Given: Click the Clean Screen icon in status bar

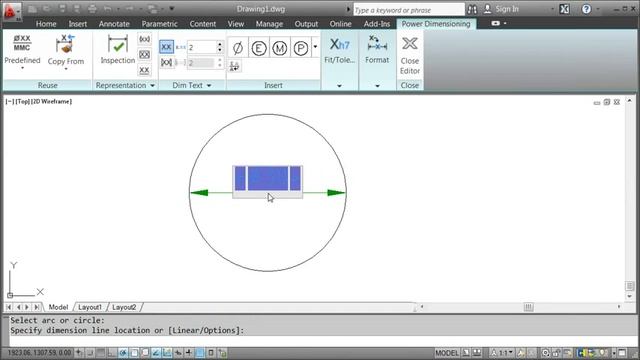Looking at the screenshot, I should pyautogui.click(x=622, y=353).
